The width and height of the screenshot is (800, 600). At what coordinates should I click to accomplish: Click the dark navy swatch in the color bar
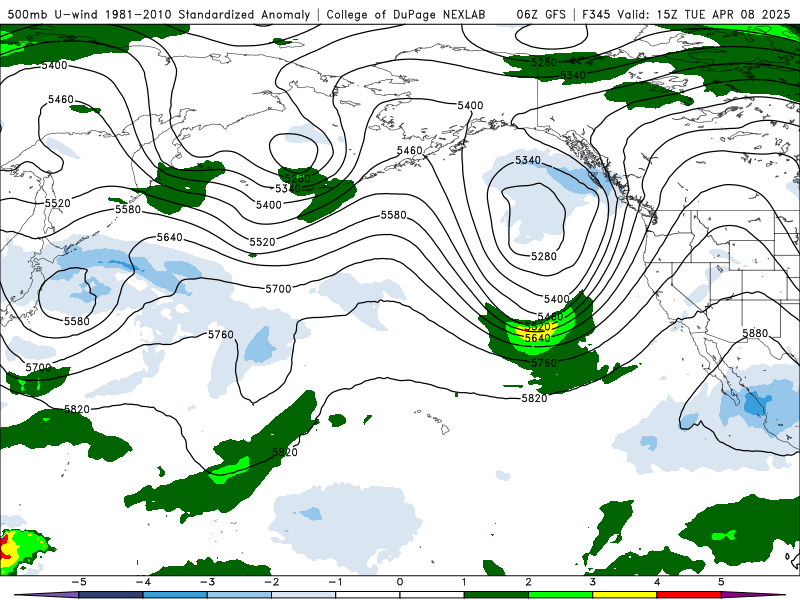[111, 595]
